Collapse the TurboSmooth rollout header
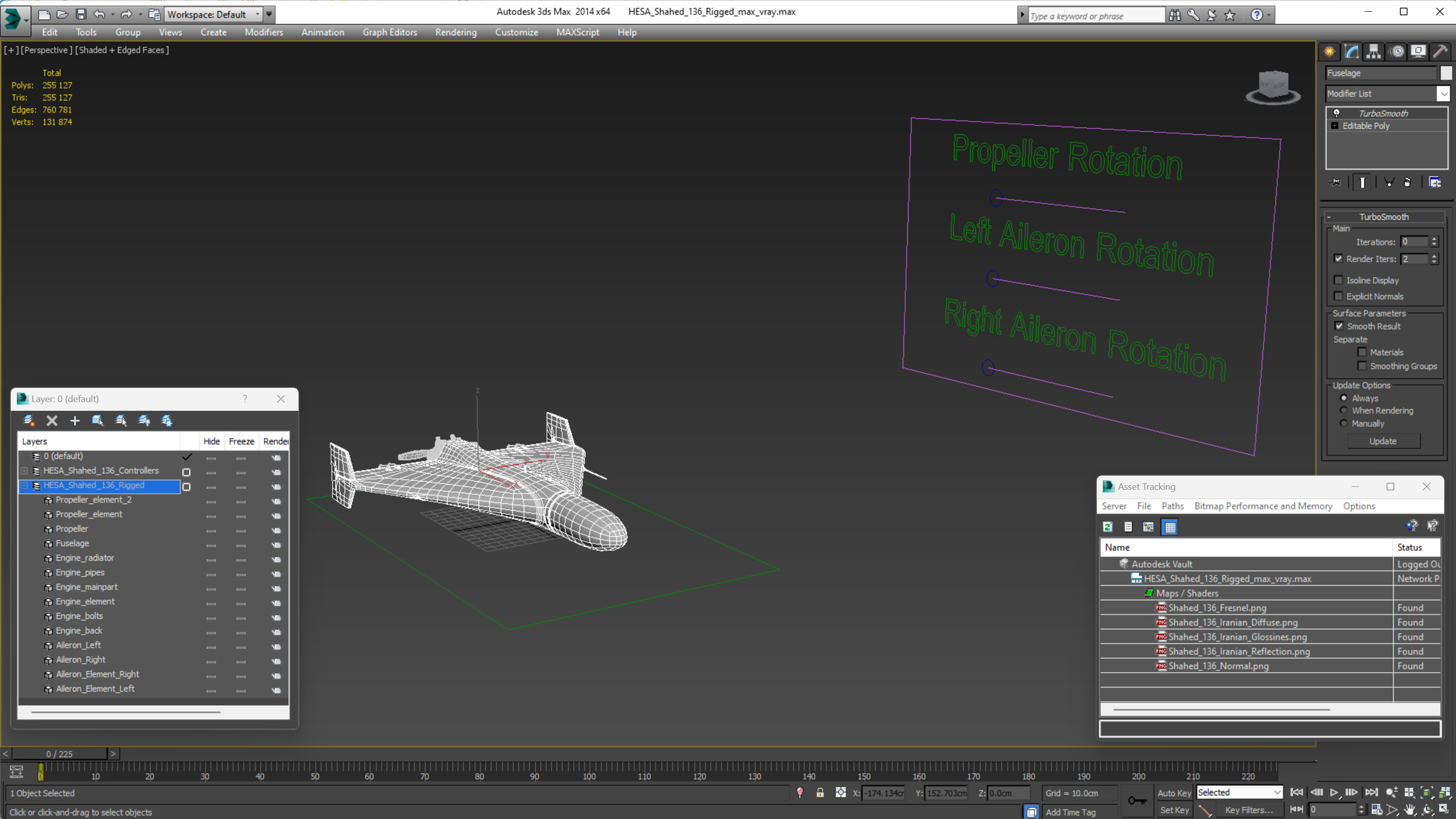 tap(1384, 216)
